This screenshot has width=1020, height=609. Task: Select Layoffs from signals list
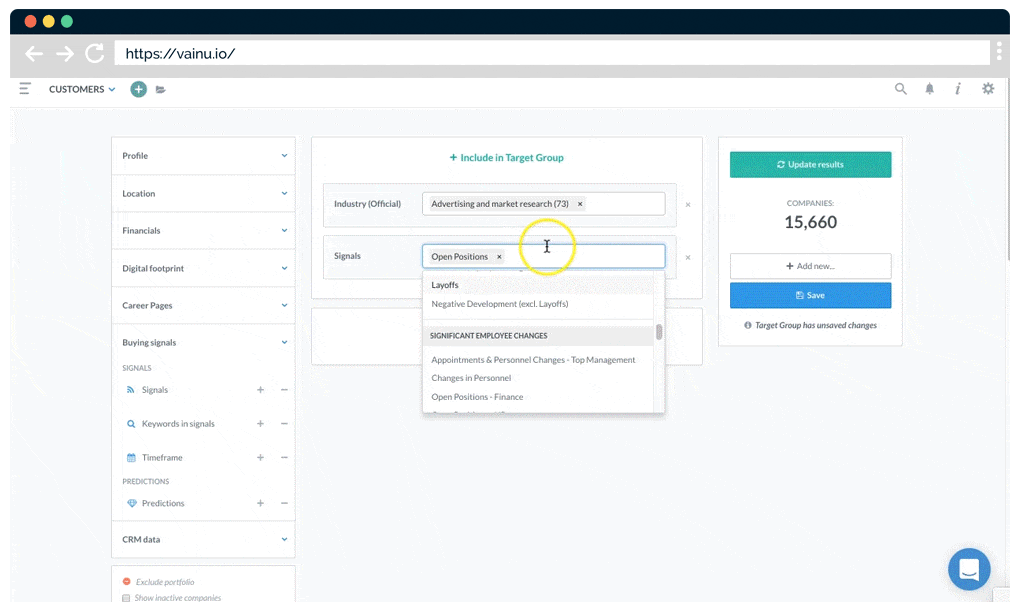pyautogui.click(x=445, y=285)
